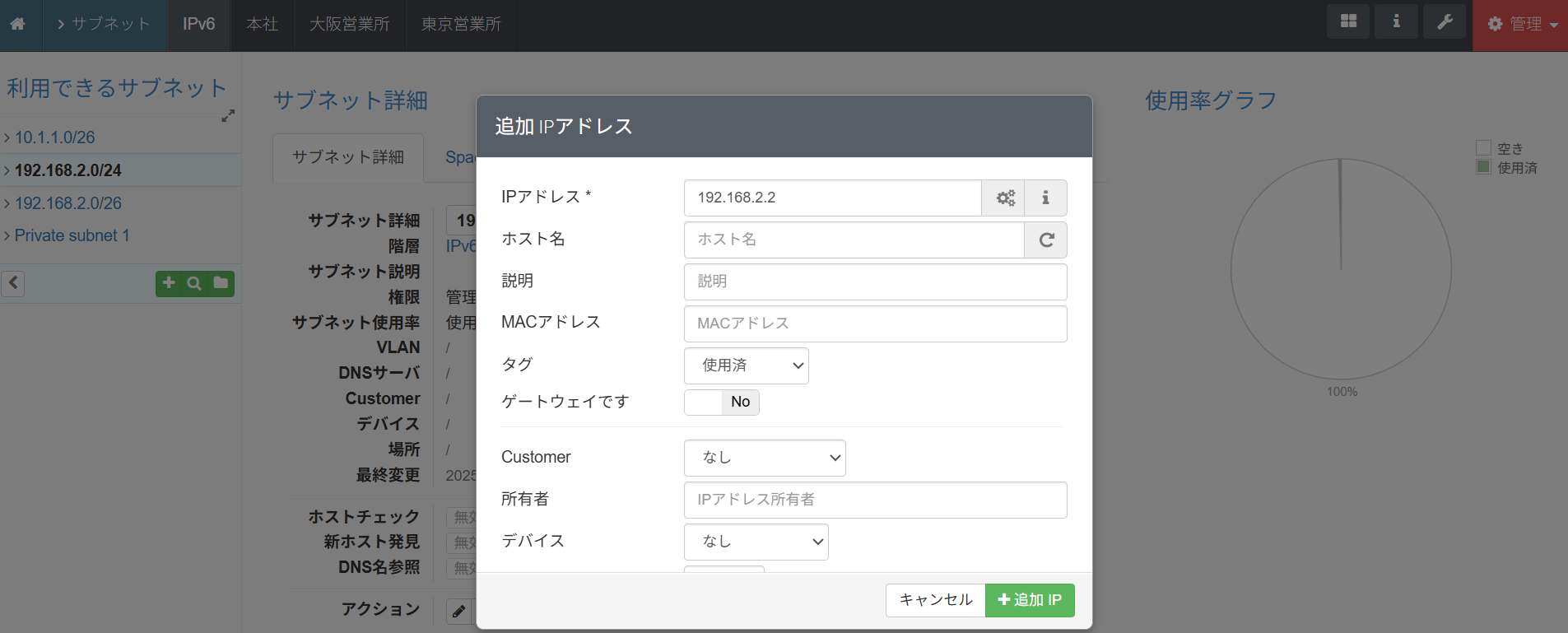Click the green 追加 IP button

[x=1030, y=600]
